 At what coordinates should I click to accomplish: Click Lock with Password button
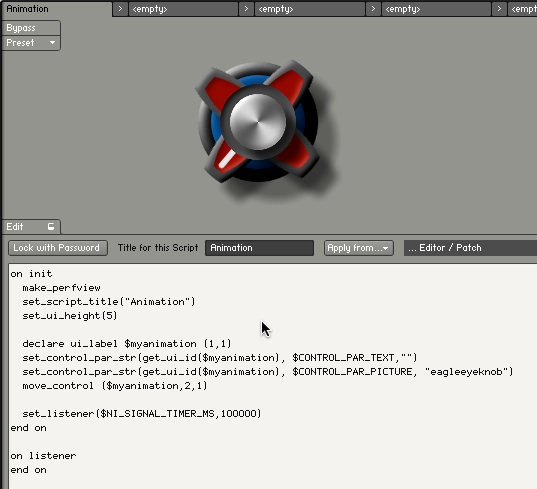coord(58,248)
